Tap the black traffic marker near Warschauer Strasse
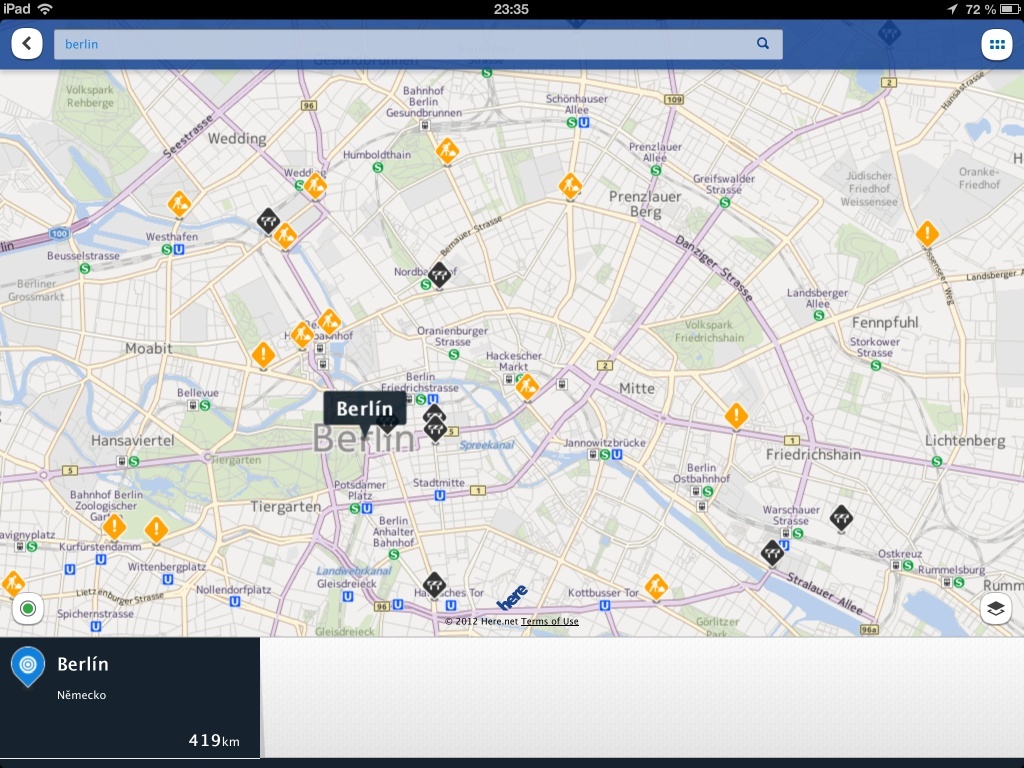Screen dimensions: 1024x768 click(843, 517)
